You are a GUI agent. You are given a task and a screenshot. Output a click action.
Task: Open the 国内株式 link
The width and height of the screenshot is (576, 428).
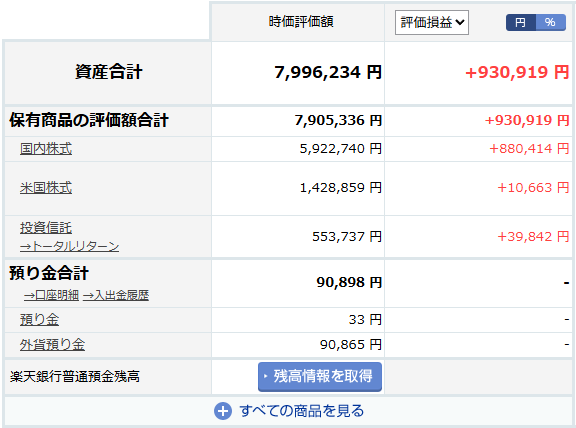[46, 149]
